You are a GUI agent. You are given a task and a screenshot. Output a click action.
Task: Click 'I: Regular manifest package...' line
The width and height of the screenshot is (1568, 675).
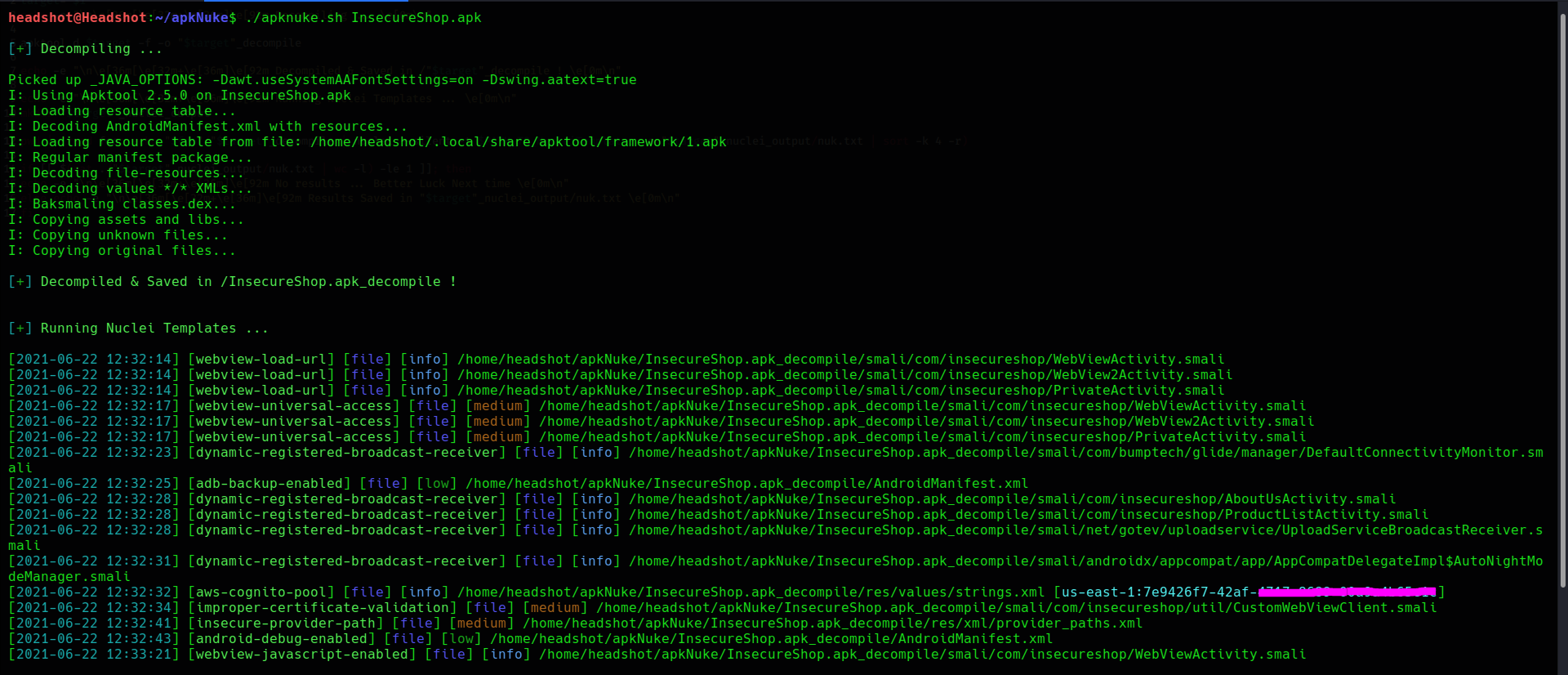point(131,158)
